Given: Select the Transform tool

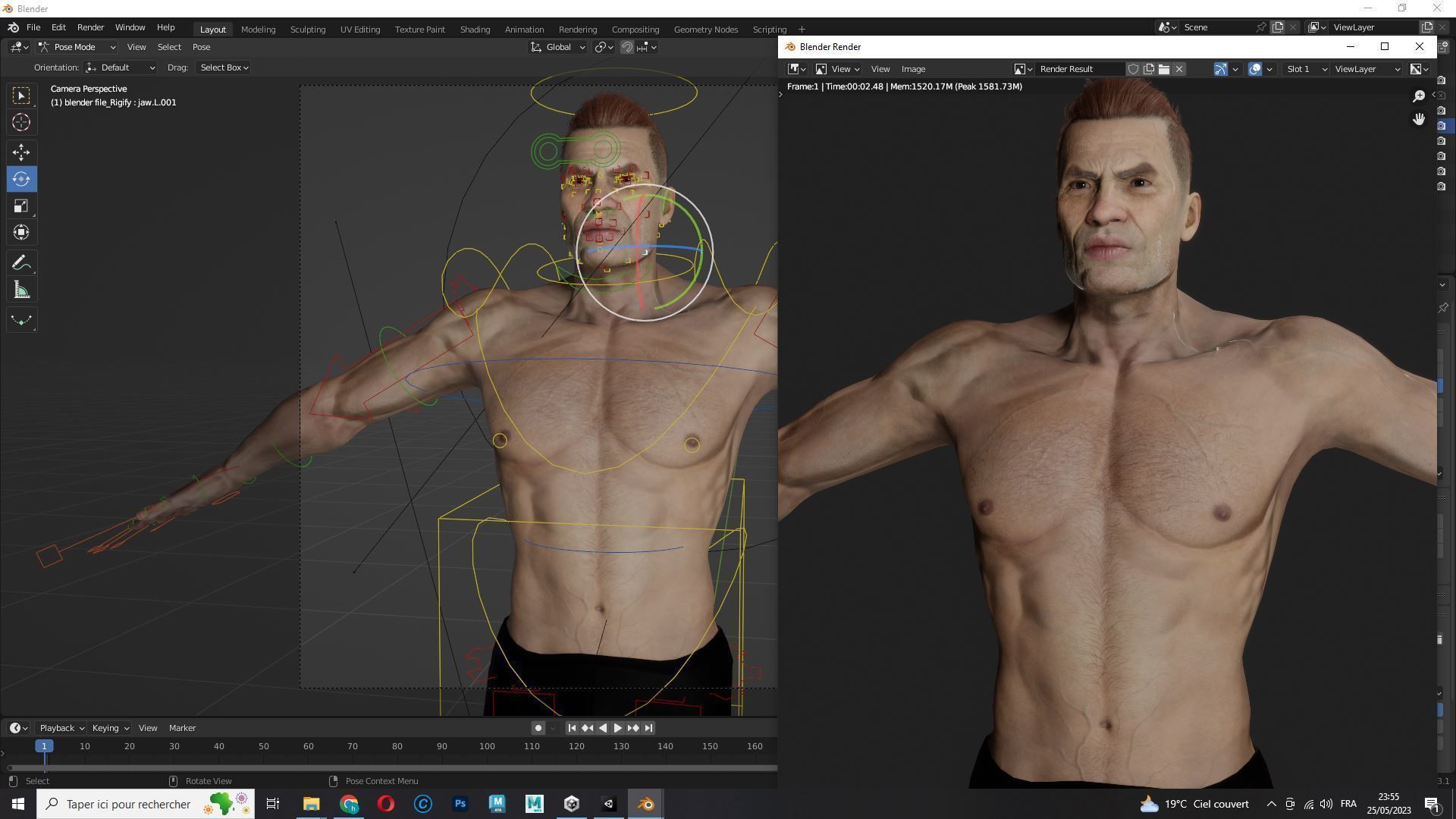Looking at the screenshot, I should pos(20,232).
